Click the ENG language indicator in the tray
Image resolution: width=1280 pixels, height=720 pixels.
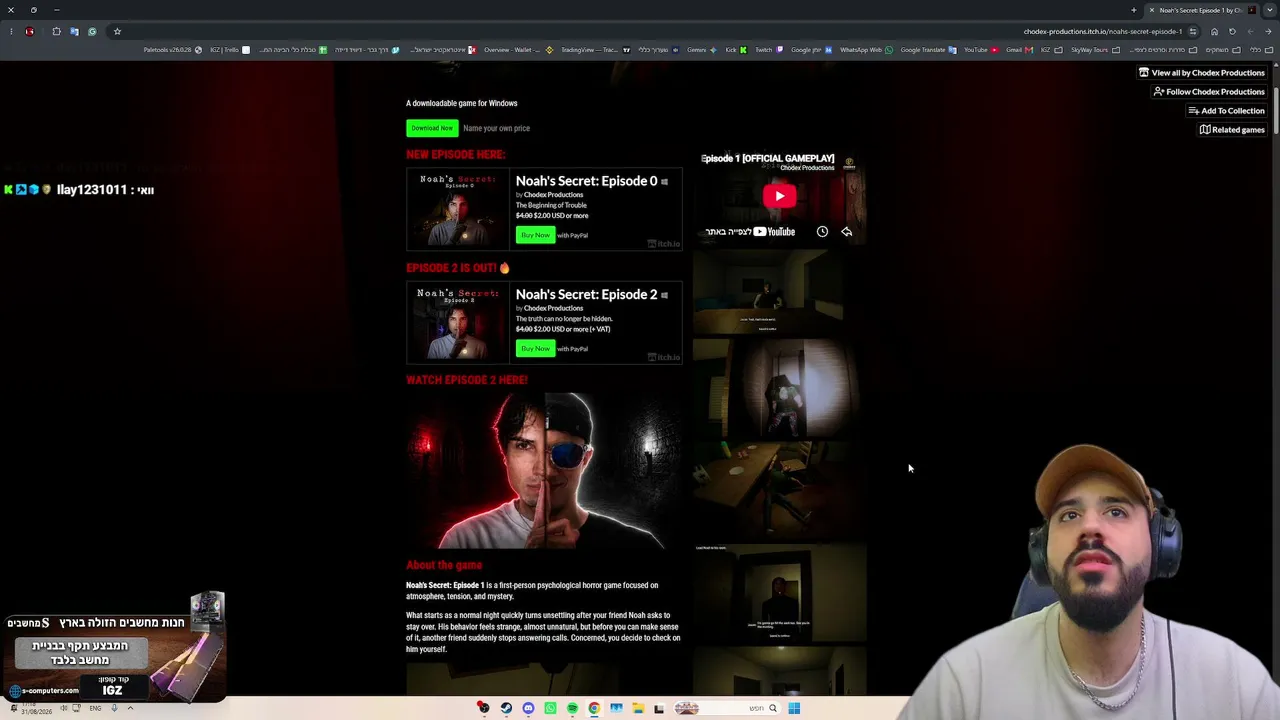(95, 708)
